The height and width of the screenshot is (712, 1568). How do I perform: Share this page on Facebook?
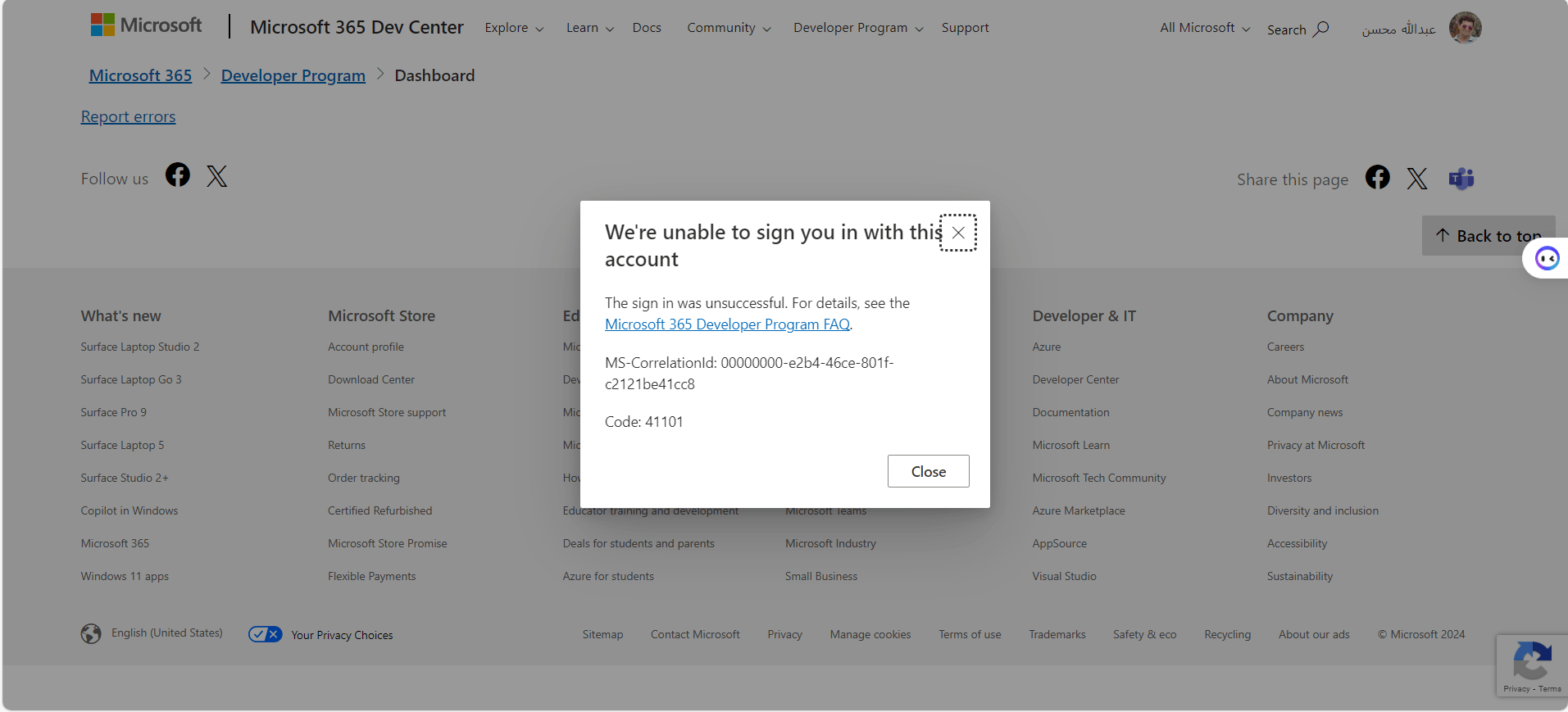(1378, 177)
